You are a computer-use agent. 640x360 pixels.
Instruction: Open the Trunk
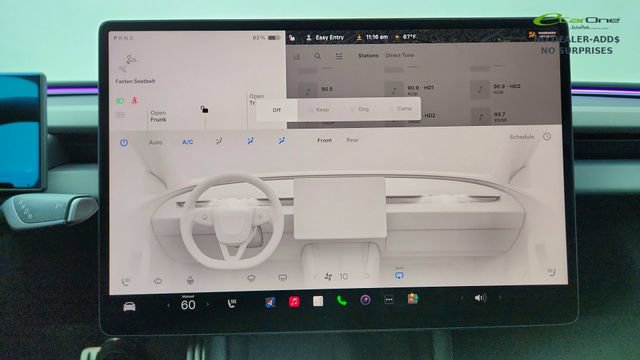pos(256,100)
